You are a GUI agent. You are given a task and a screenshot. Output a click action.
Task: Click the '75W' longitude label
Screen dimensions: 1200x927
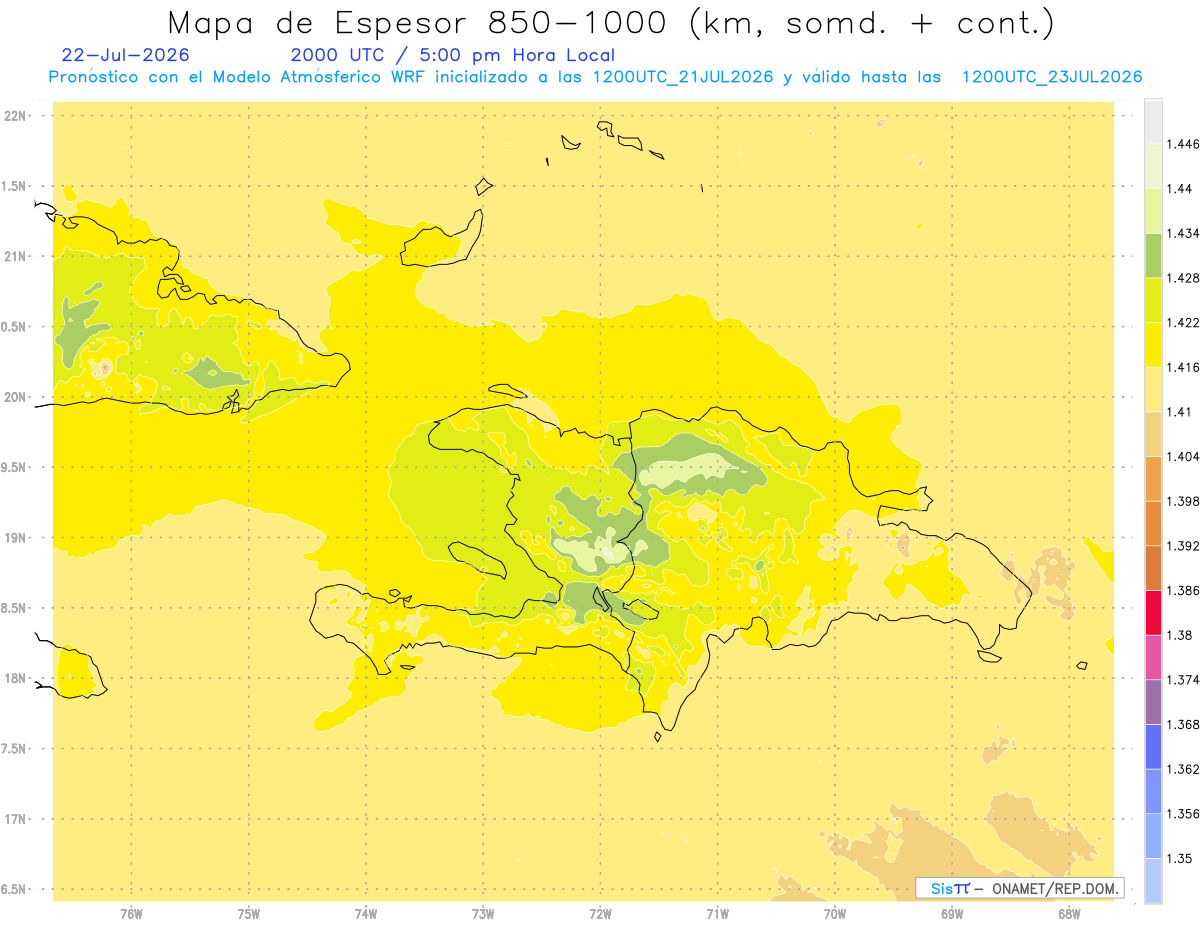click(248, 913)
